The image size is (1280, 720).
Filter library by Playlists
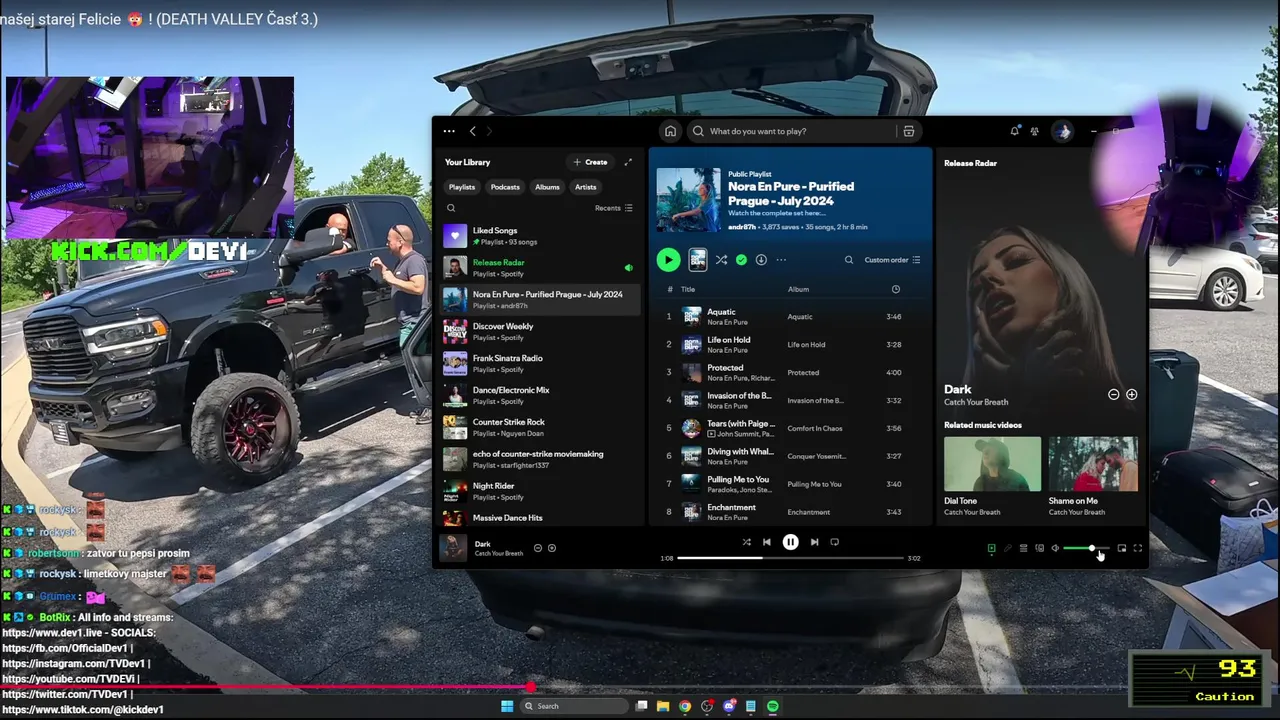[462, 187]
